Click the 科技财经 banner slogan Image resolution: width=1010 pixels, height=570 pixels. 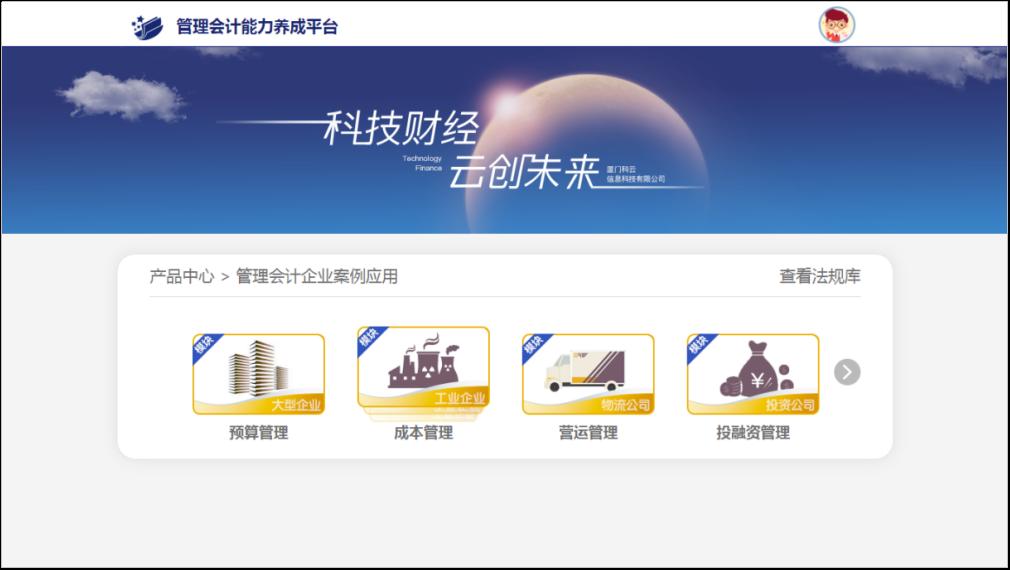click(401, 129)
